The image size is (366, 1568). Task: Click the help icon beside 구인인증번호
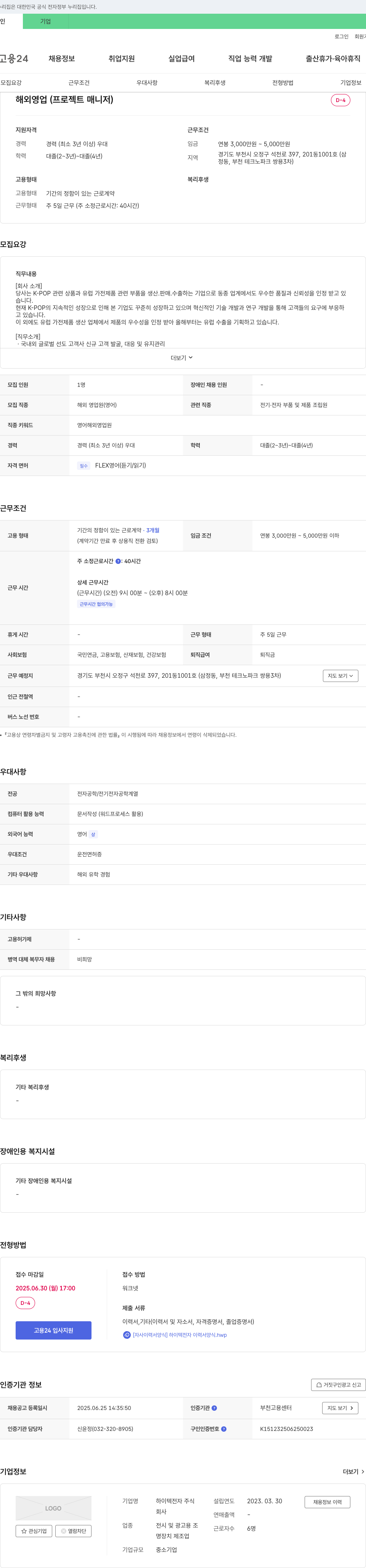click(223, 1429)
